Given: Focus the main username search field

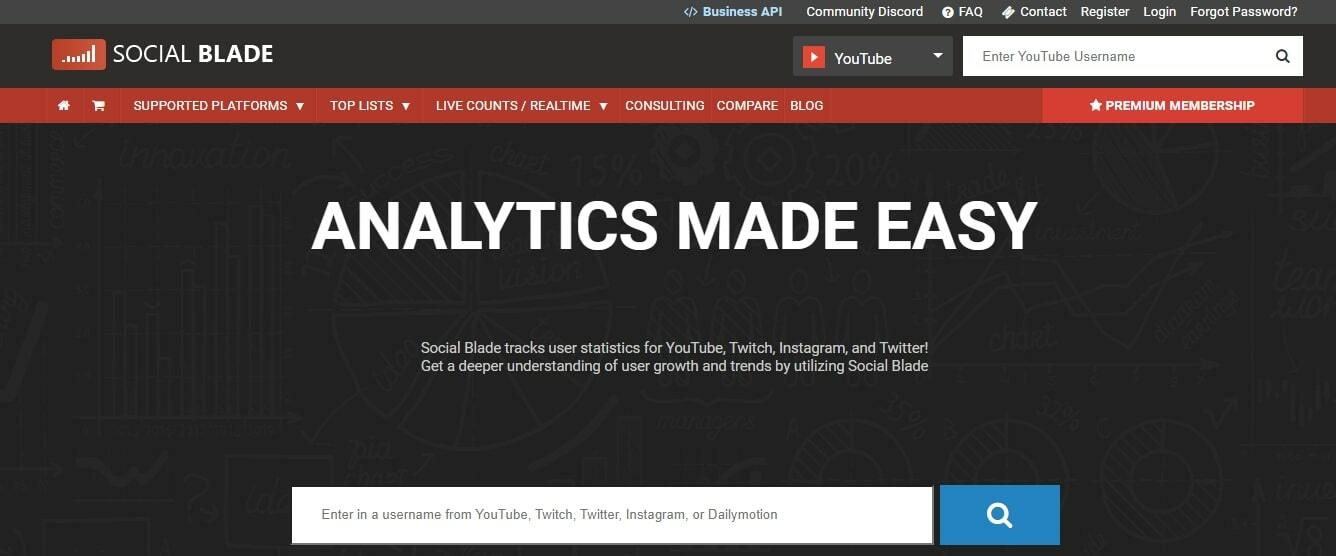Looking at the screenshot, I should [x=612, y=515].
